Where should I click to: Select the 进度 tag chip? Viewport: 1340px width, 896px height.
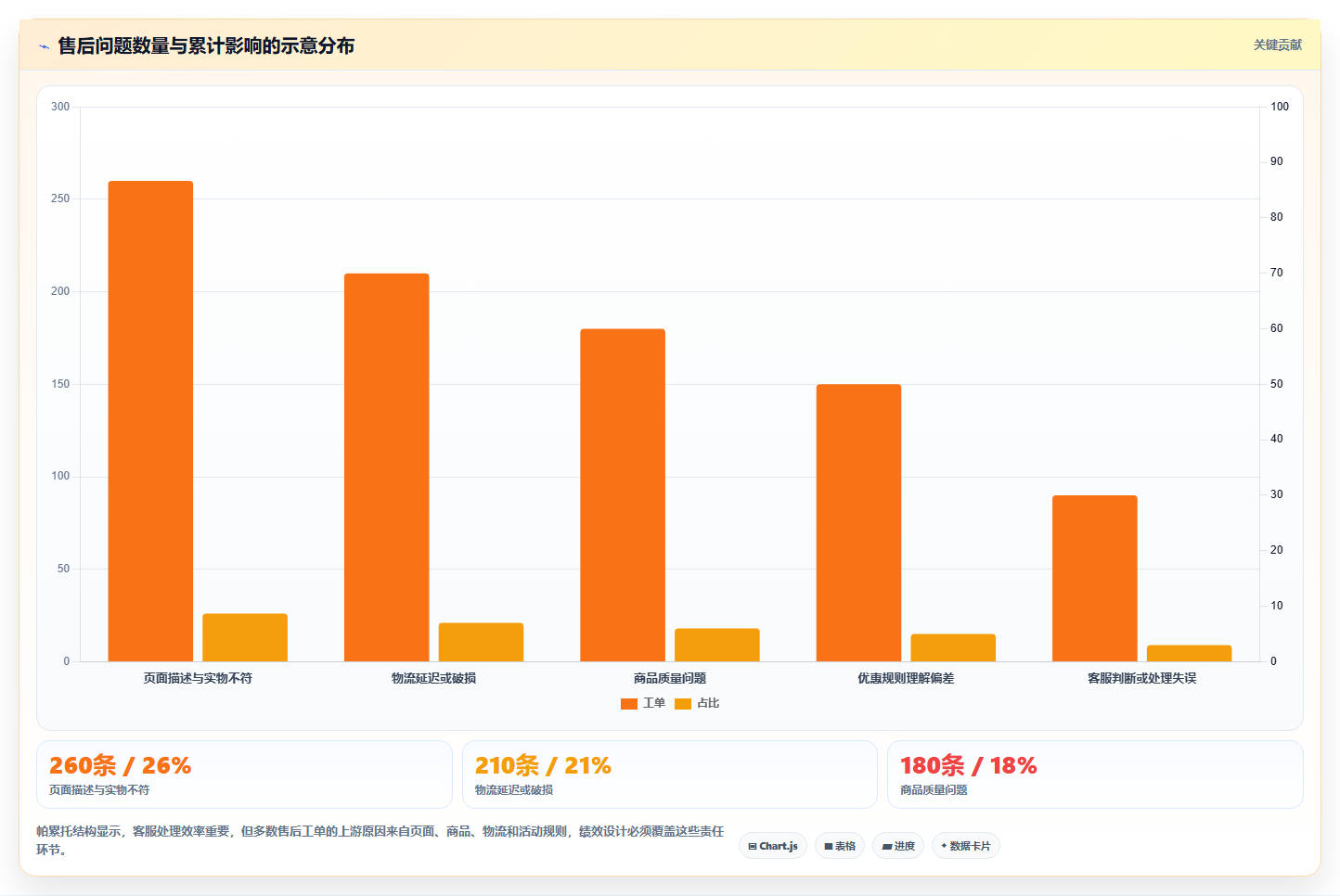click(898, 846)
